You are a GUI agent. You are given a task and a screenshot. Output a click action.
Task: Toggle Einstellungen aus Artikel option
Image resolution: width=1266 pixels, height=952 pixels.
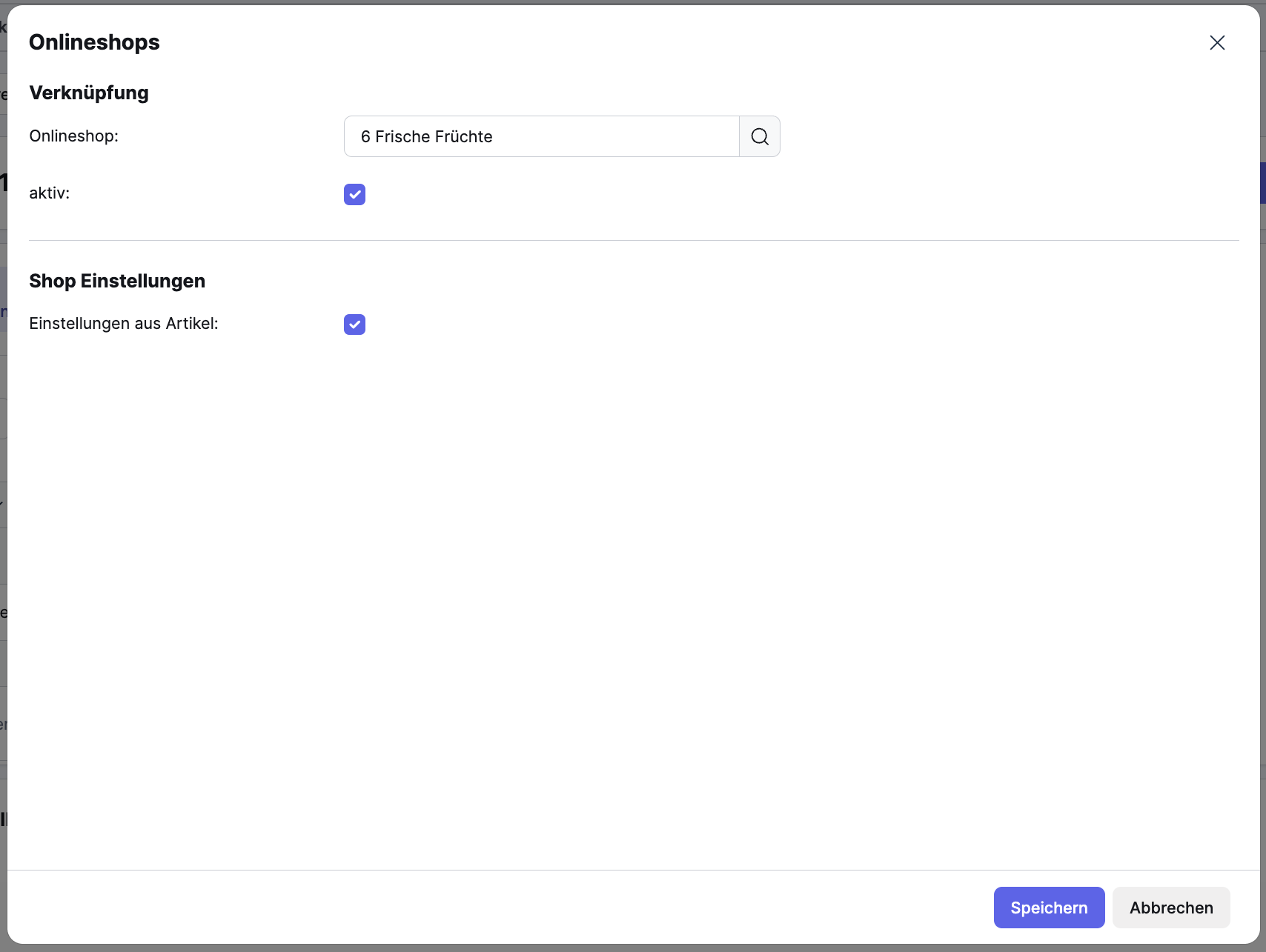tap(354, 324)
